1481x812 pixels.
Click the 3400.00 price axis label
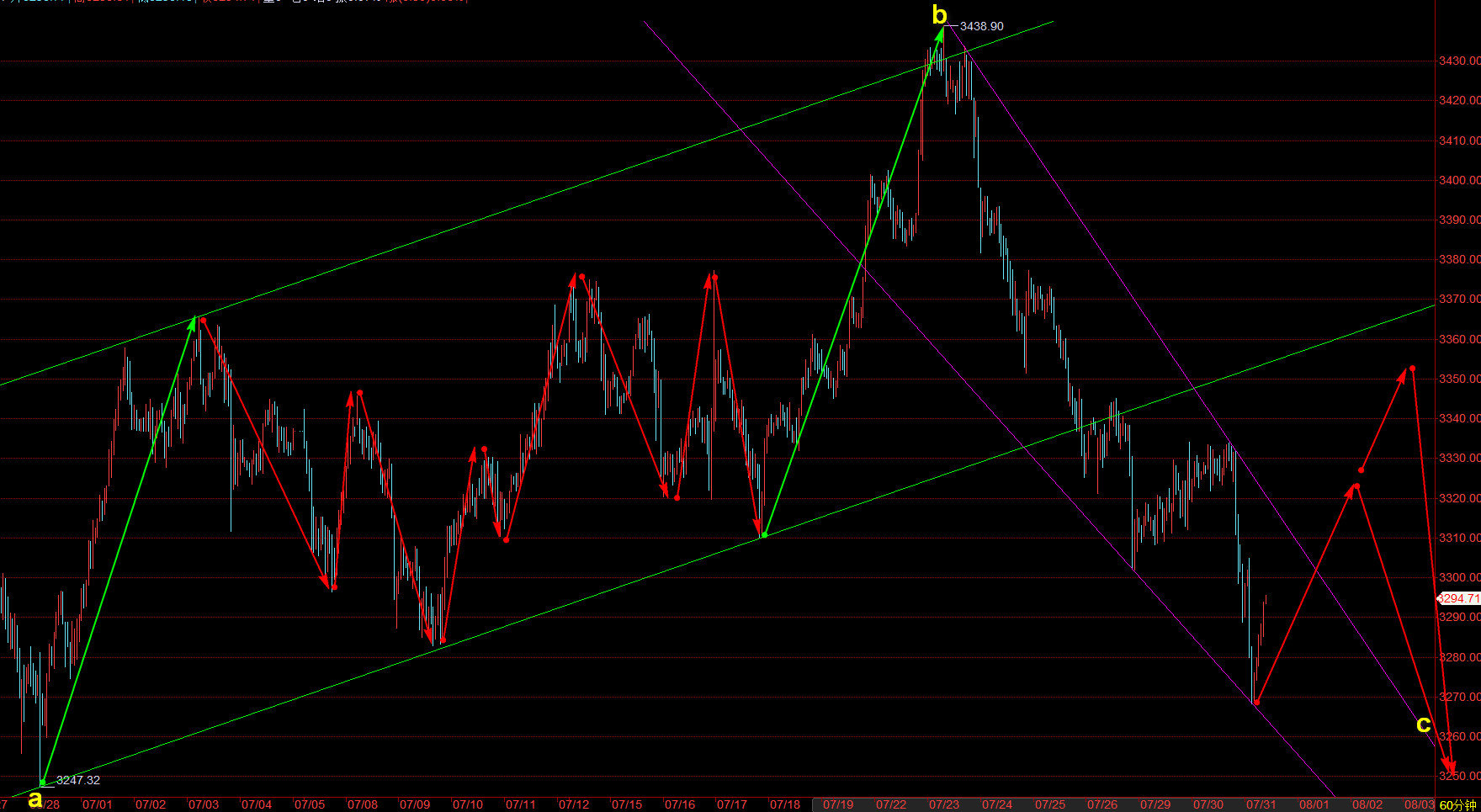[x=1459, y=180]
